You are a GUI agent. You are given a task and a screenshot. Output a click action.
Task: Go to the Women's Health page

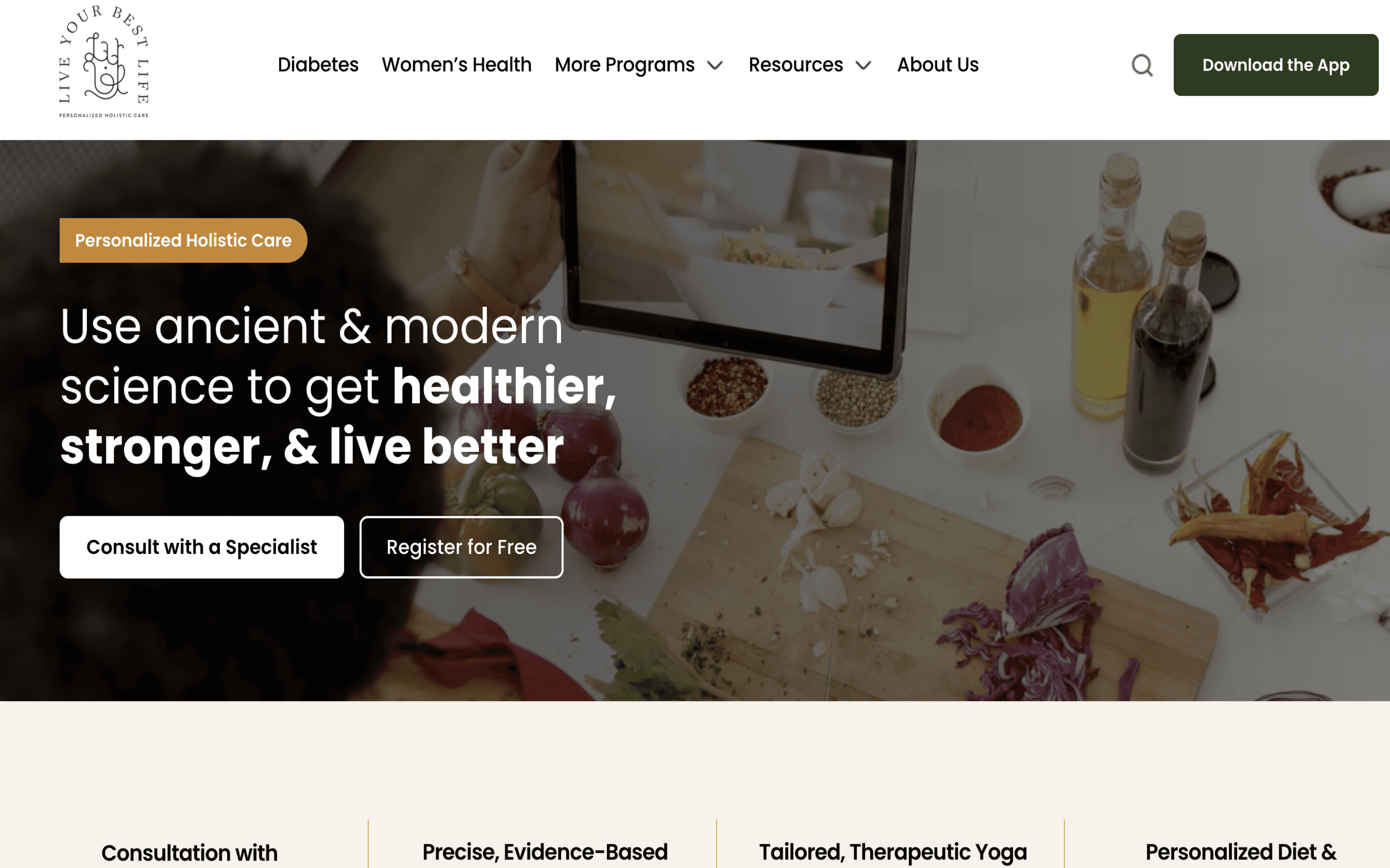[x=457, y=65]
